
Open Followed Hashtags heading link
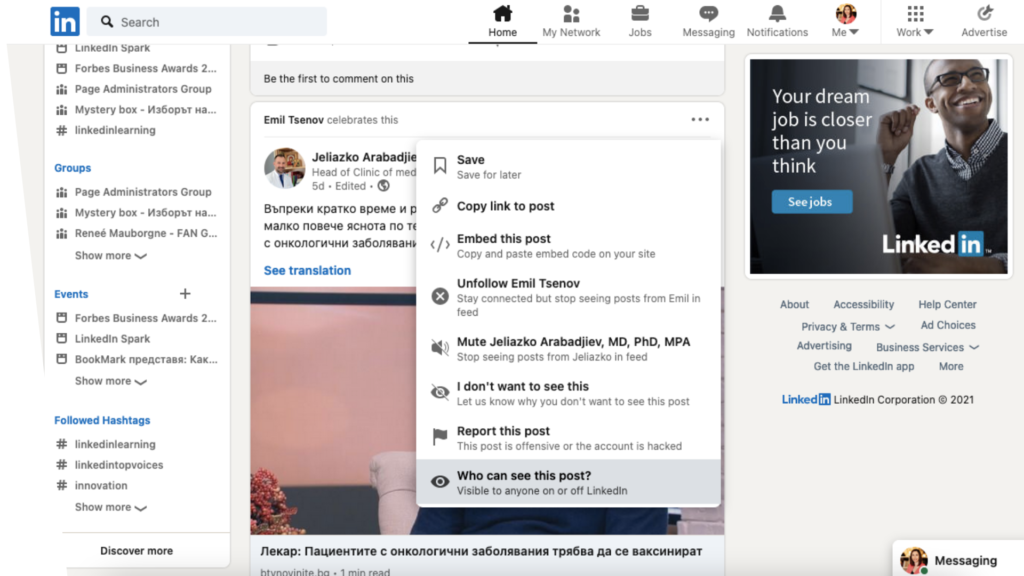click(102, 420)
